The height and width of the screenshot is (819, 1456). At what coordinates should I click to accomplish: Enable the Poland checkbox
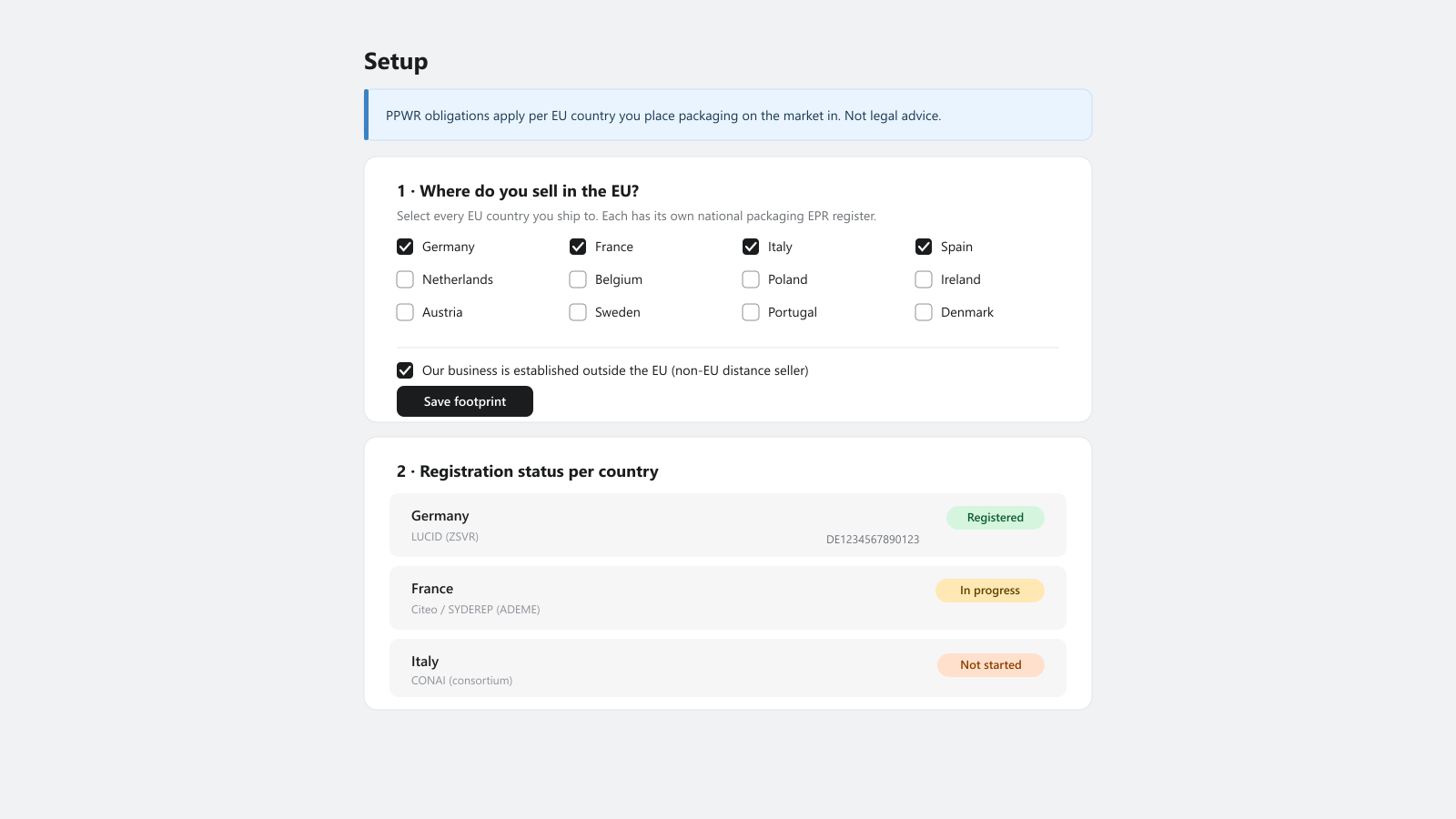751,279
